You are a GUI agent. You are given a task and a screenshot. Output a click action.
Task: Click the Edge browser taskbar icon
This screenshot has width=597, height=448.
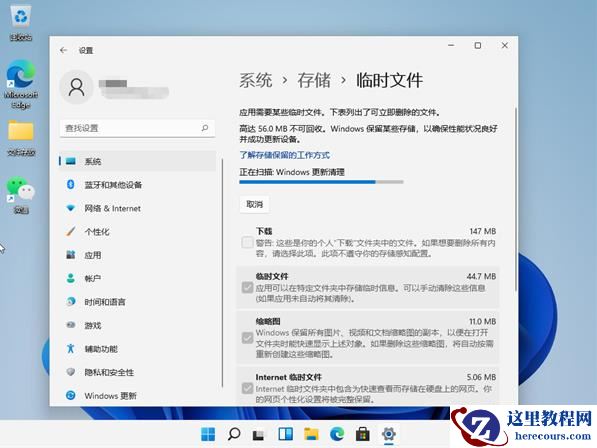(337, 434)
